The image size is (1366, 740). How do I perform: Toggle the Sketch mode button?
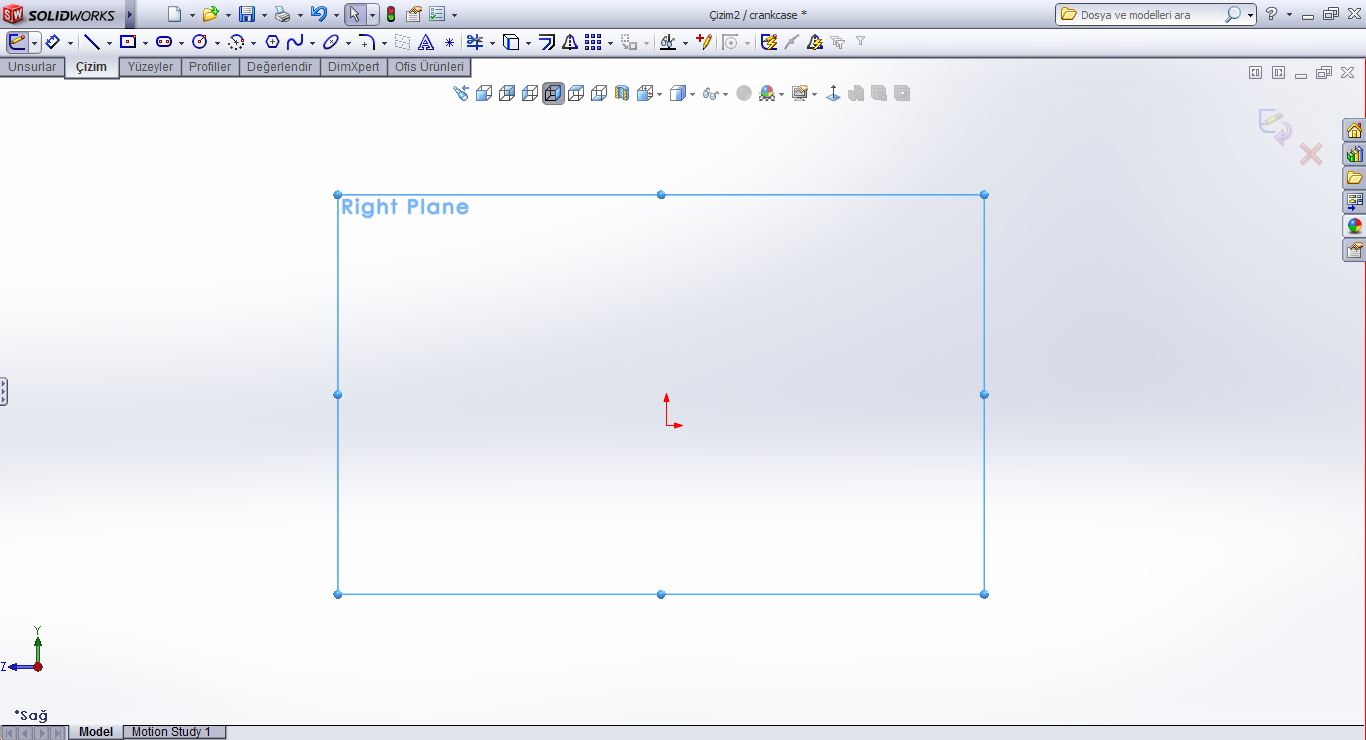pos(17,42)
